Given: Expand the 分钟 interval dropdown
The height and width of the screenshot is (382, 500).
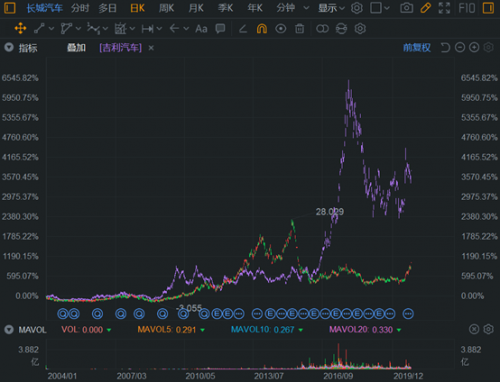Looking at the screenshot, I should tap(293, 8).
